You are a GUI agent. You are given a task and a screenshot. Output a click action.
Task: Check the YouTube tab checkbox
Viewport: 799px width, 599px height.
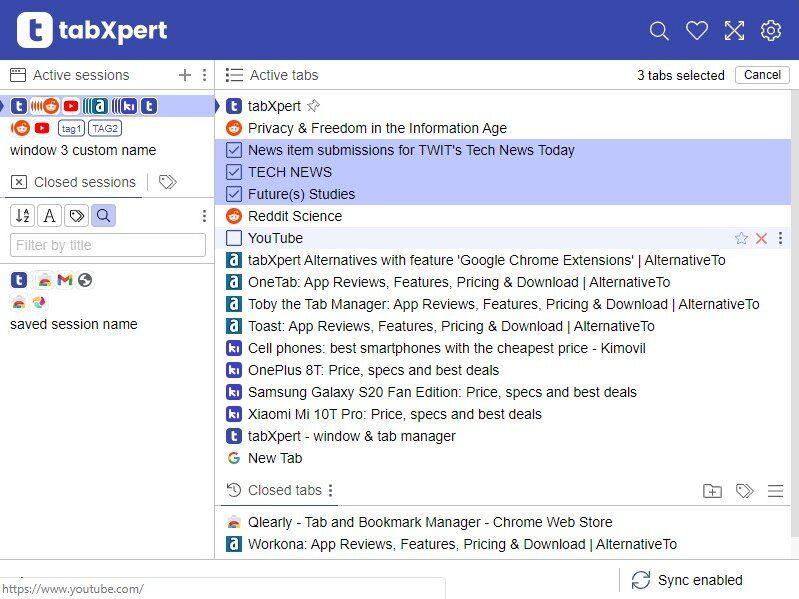tap(234, 238)
